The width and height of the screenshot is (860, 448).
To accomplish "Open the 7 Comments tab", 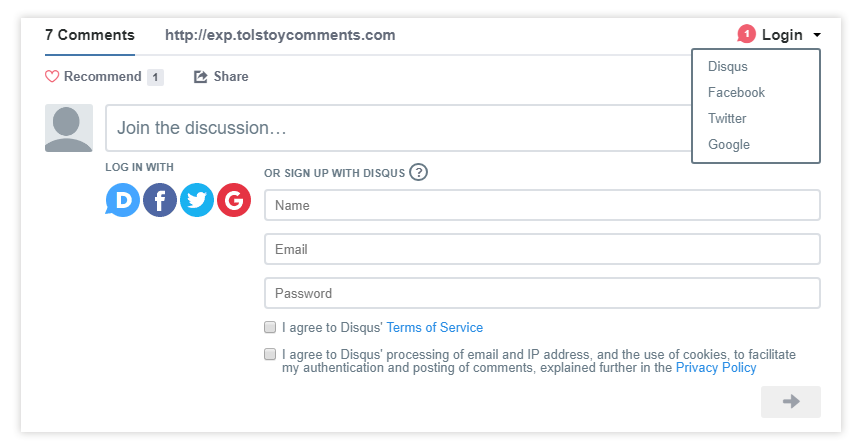I will 90,35.
